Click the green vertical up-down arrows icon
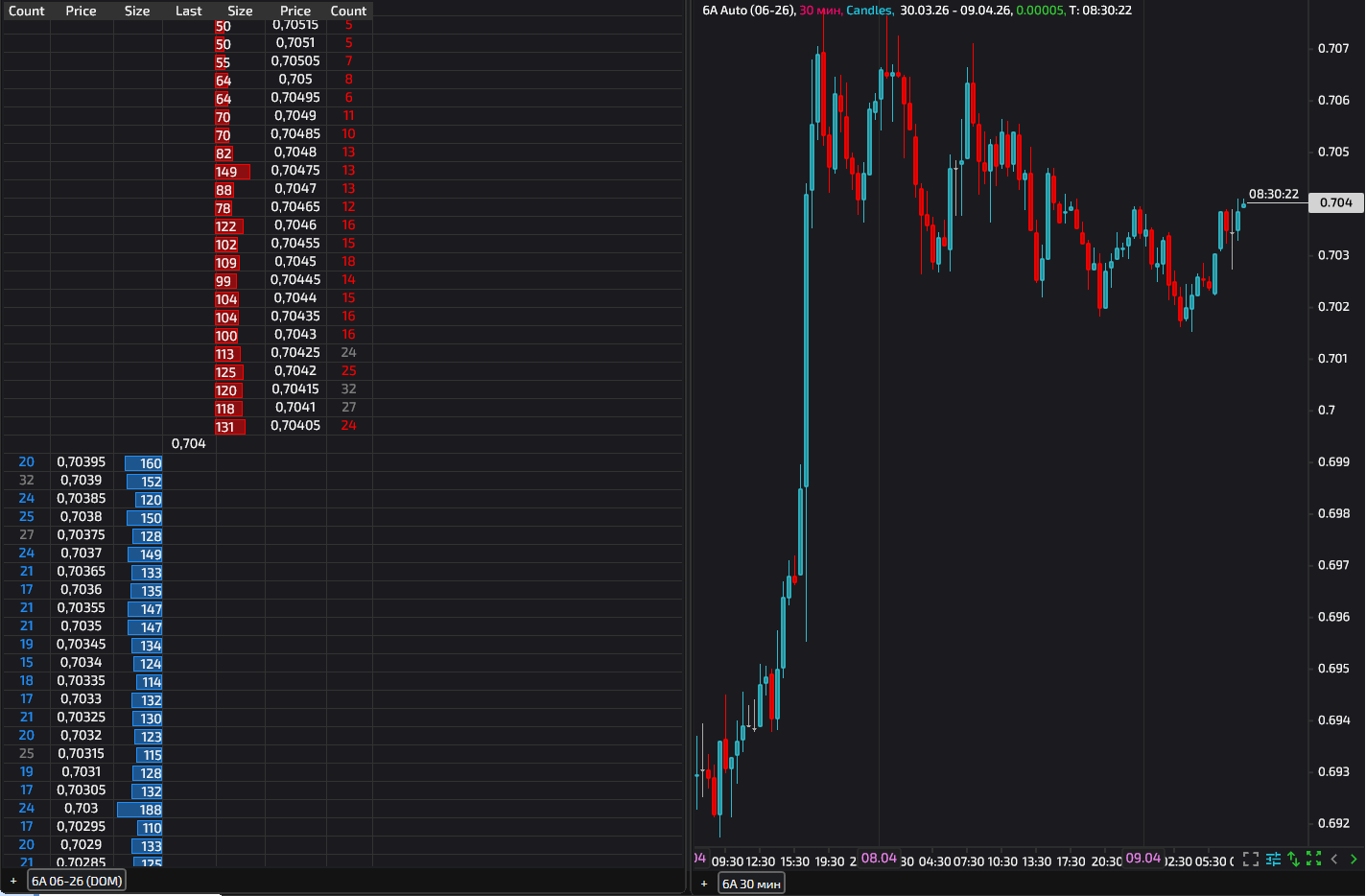1366x896 pixels. [x=1293, y=860]
